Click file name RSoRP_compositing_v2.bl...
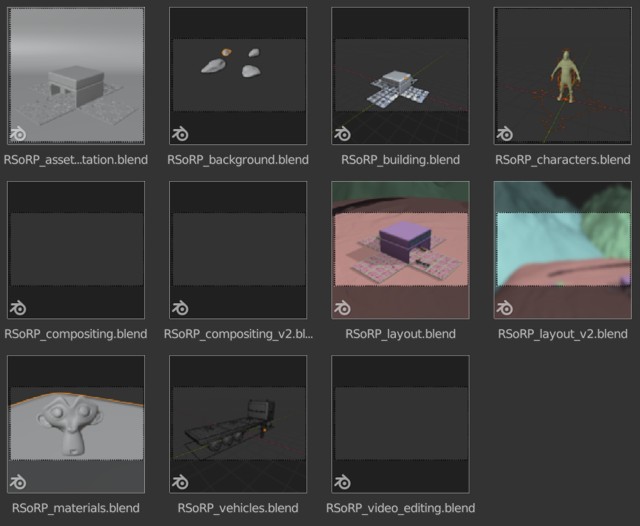This screenshot has width=640, height=526. [x=238, y=334]
